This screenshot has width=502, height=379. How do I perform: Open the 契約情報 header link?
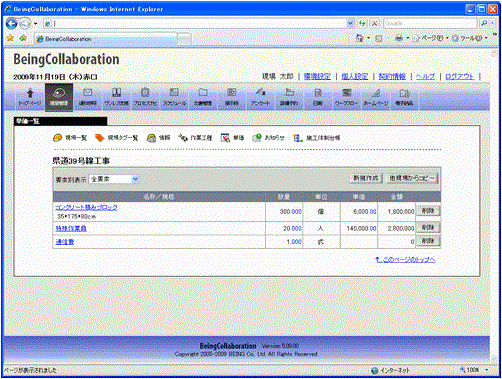point(392,76)
